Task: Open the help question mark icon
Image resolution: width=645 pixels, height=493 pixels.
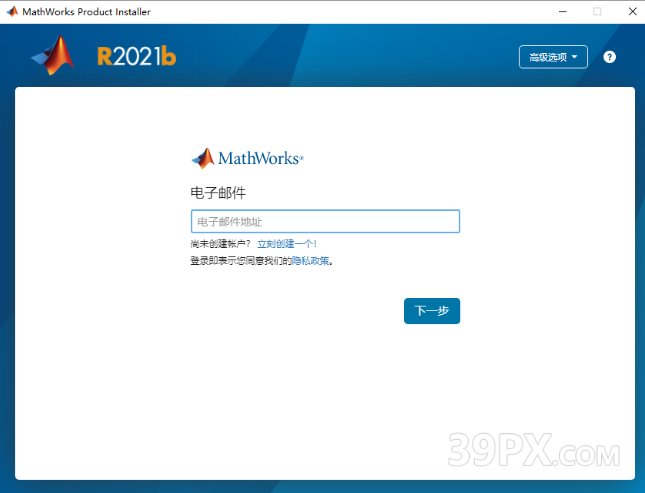Action: coord(609,57)
